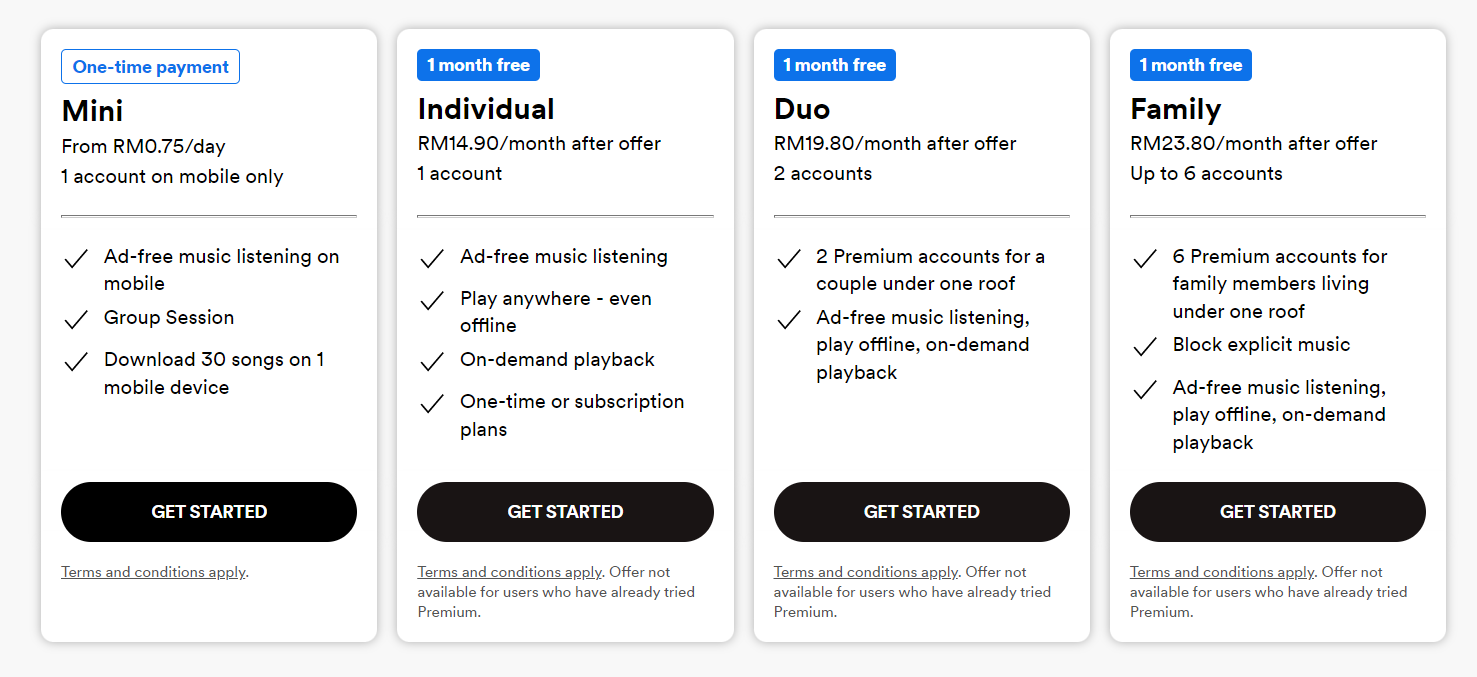1477x677 pixels.
Task: Click checkmark beside On-demand playback
Action: (432, 362)
